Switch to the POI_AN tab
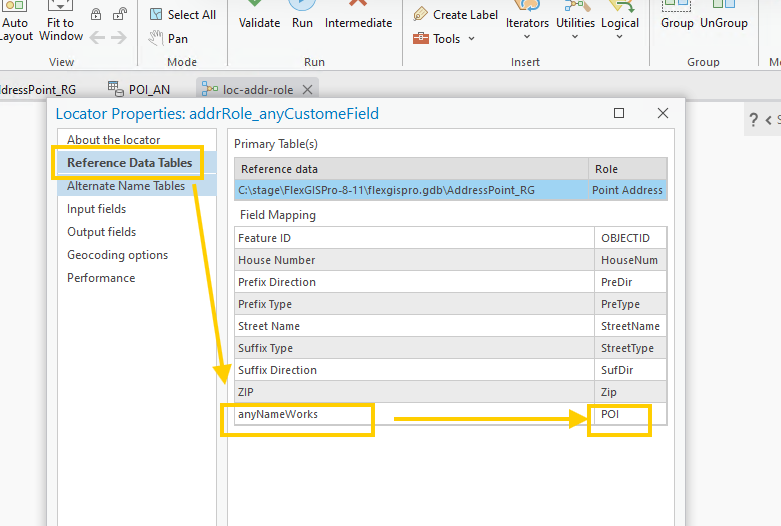The width and height of the screenshot is (781, 526). [139, 90]
